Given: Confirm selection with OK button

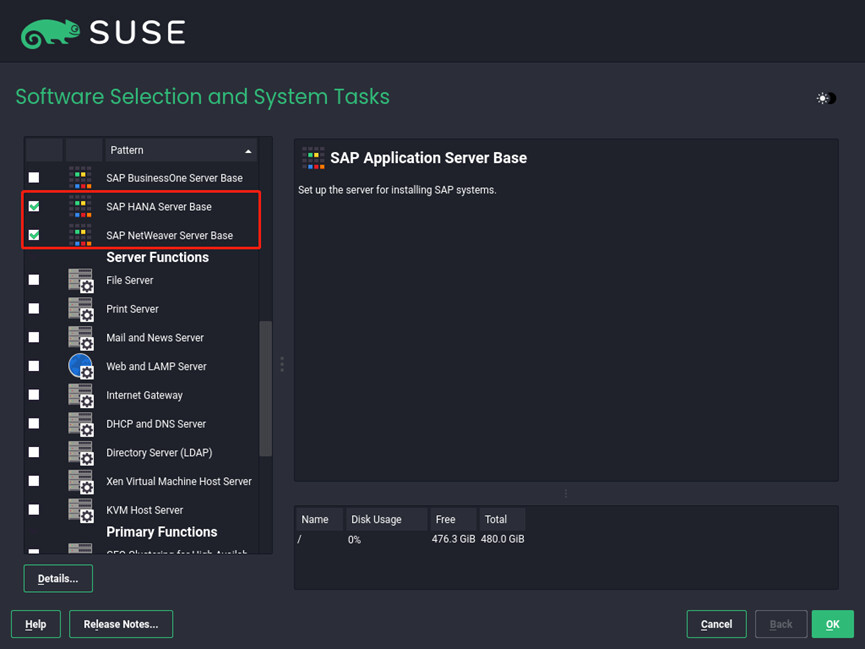Looking at the screenshot, I should (x=832, y=624).
